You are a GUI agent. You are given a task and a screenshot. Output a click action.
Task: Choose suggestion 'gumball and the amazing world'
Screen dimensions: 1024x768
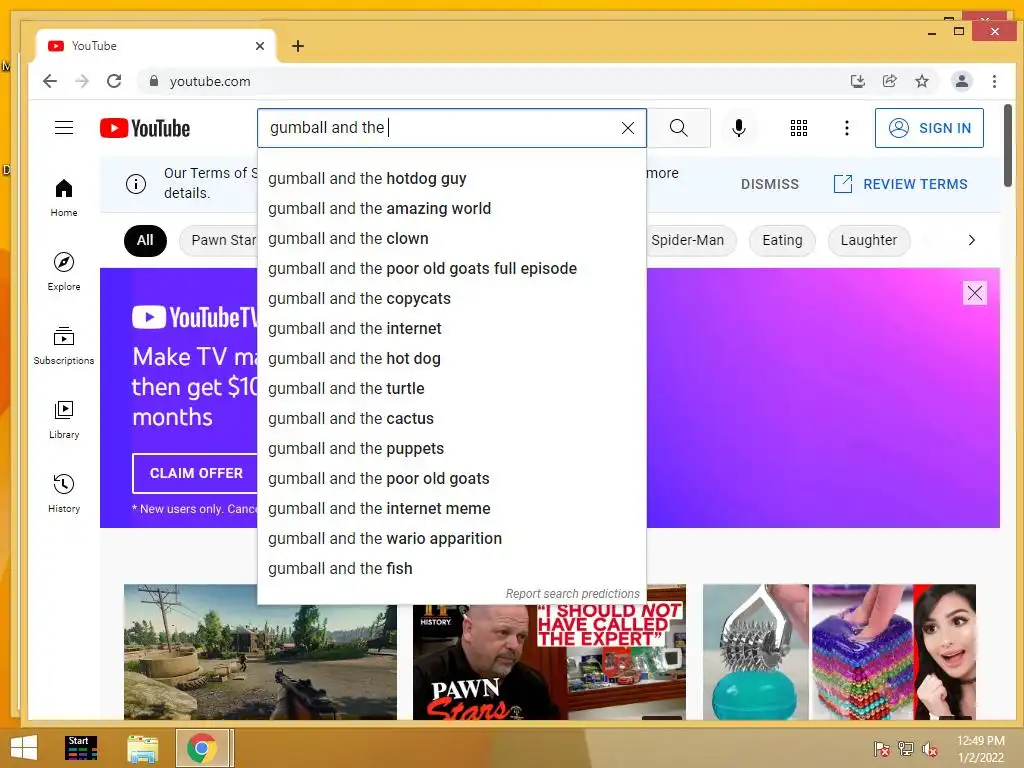click(x=452, y=209)
